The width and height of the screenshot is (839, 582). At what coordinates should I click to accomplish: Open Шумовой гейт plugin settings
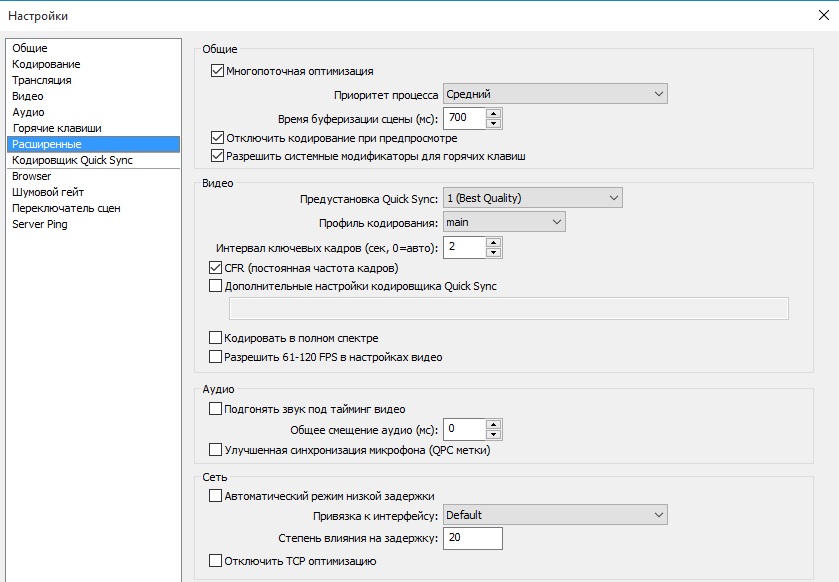click(x=48, y=192)
